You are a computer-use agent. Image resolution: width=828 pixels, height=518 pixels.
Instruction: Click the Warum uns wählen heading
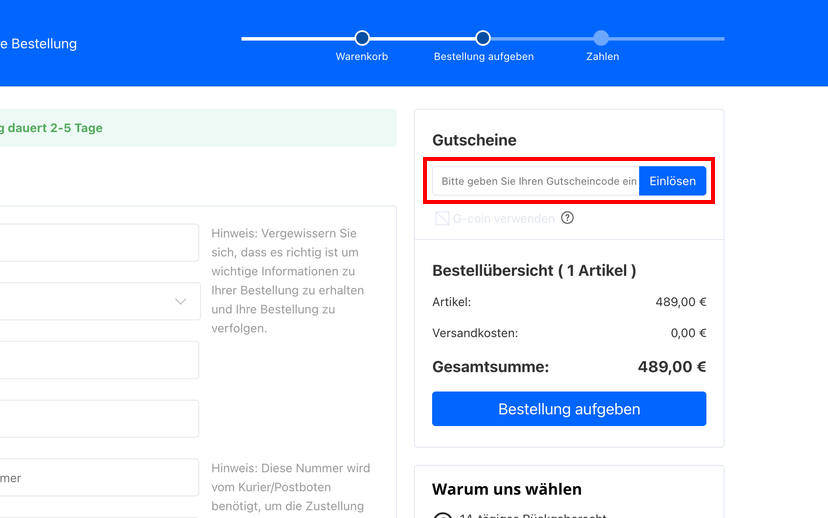click(506, 489)
